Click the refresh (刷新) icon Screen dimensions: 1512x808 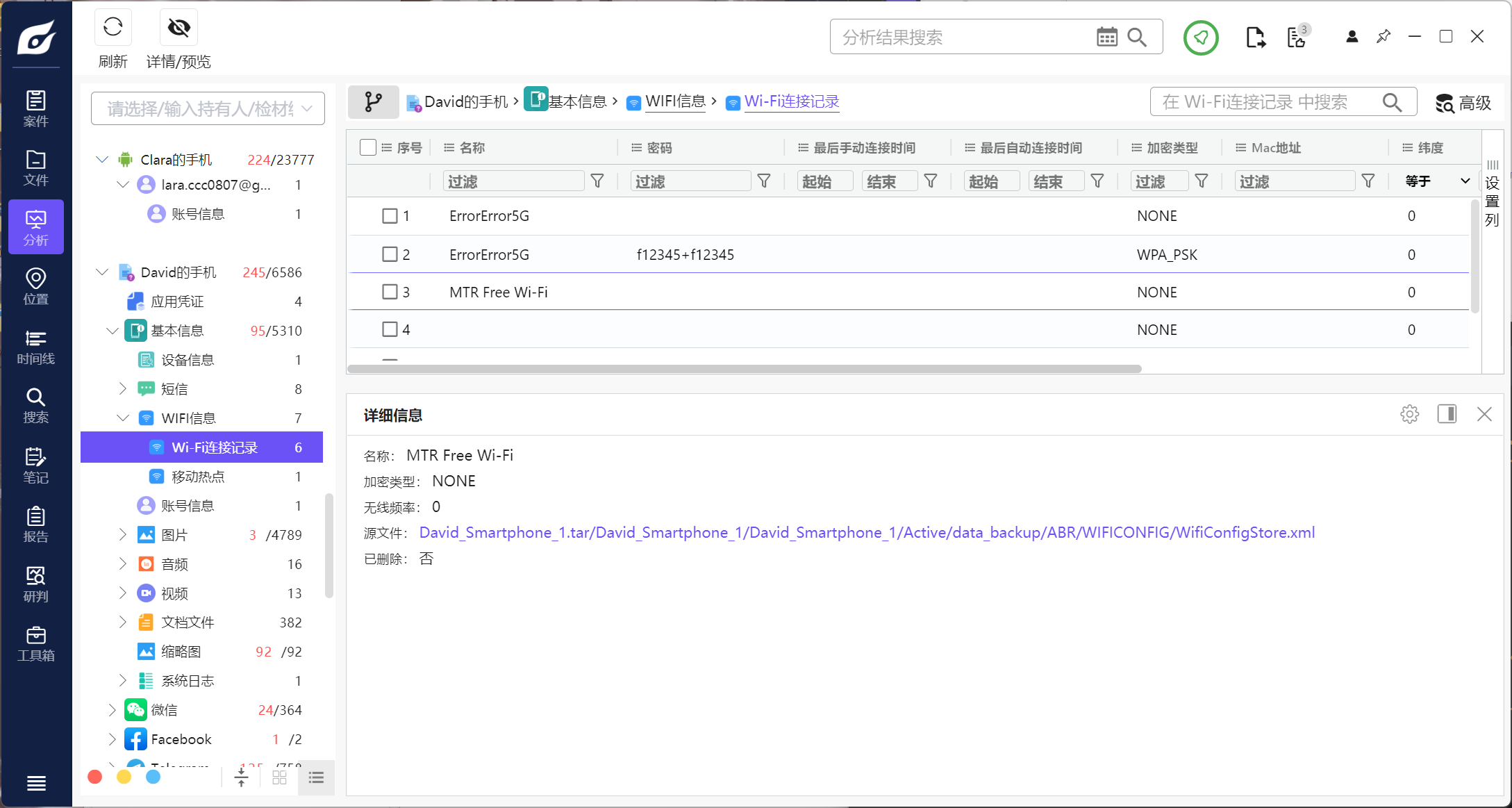click(113, 28)
